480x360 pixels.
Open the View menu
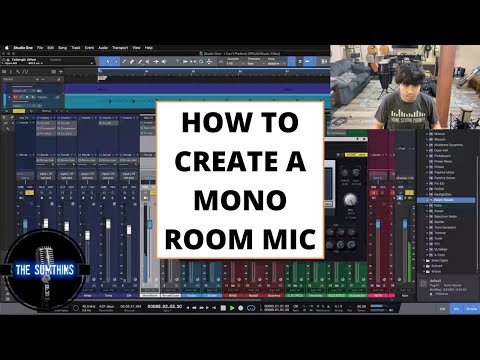click(x=136, y=48)
